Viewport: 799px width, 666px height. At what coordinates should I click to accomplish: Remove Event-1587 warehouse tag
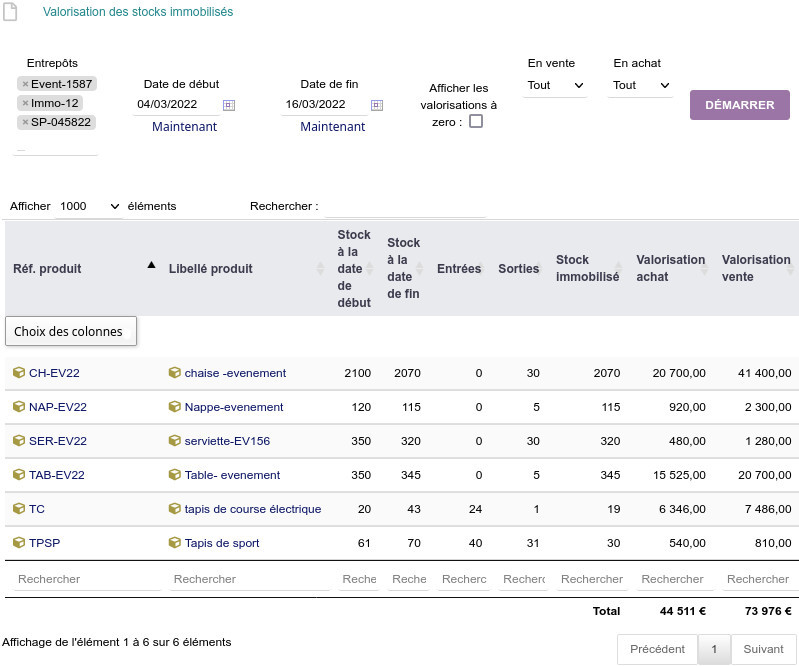(x=25, y=85)
